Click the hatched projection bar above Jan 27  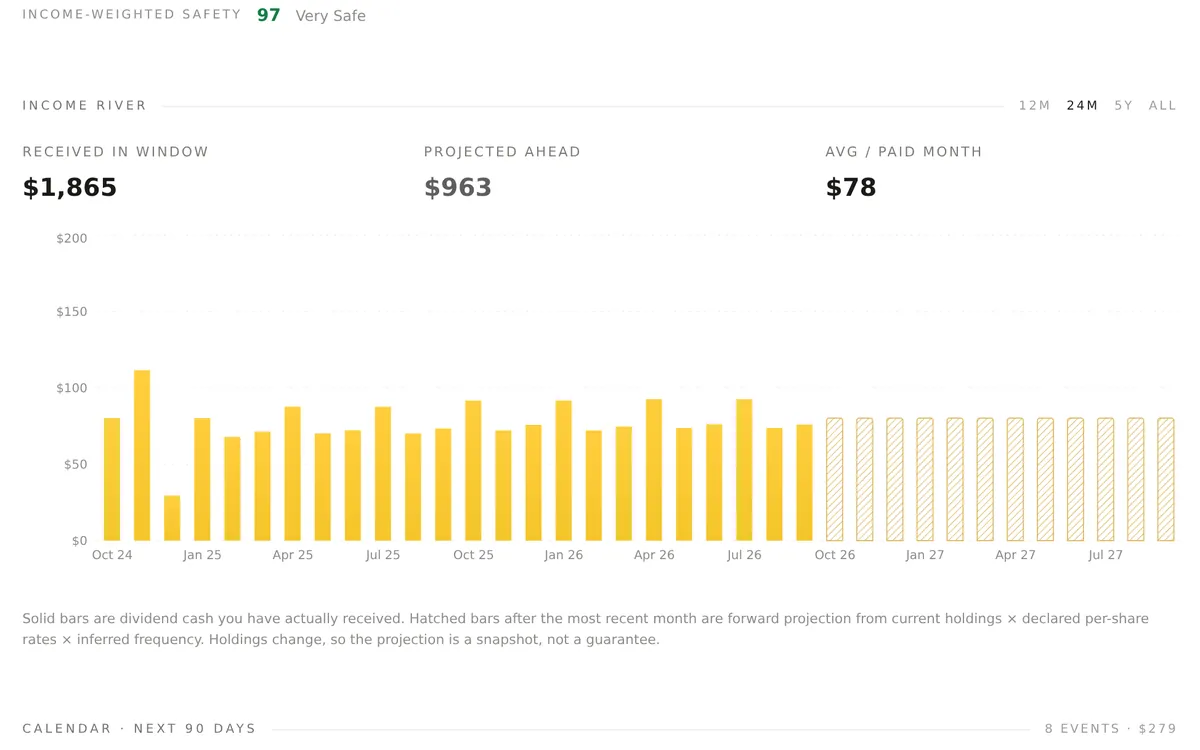click(x=925, y=480)
